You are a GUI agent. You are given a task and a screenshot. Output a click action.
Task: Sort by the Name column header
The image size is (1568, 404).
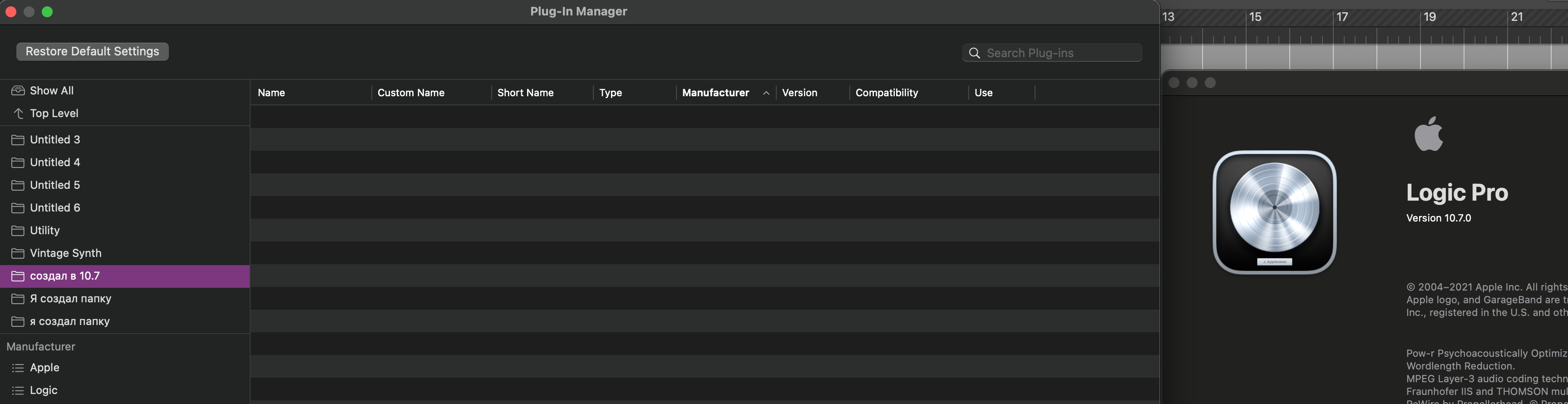pos(271,93)
